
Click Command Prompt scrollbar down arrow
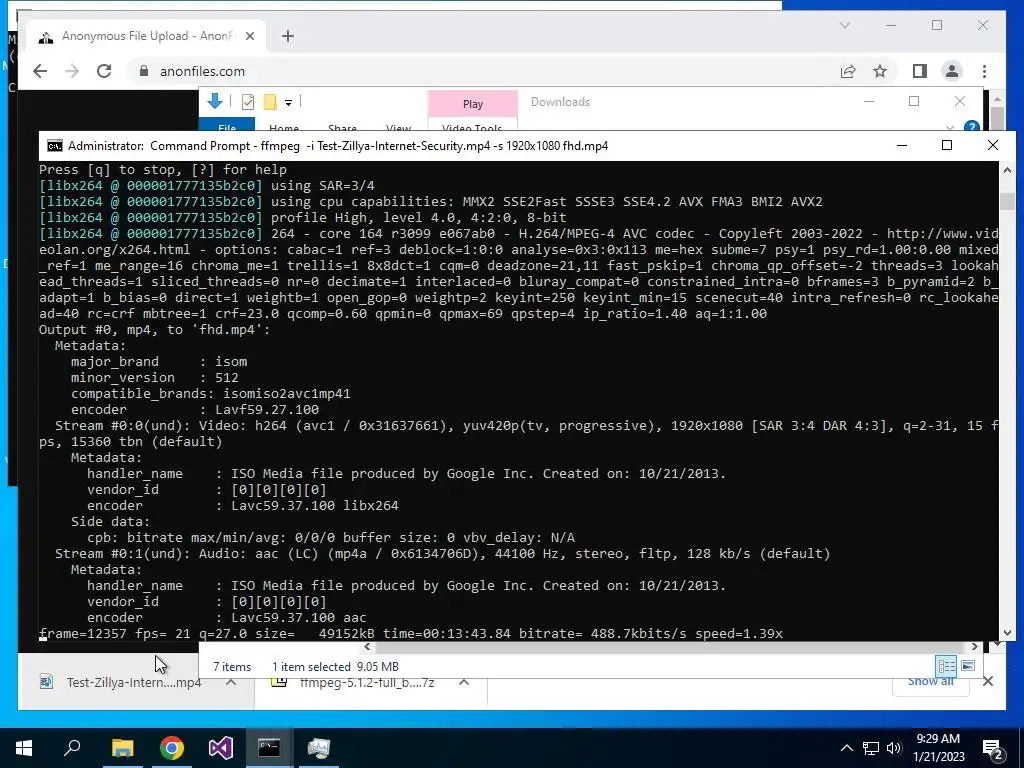click(x=1007, y=632)
